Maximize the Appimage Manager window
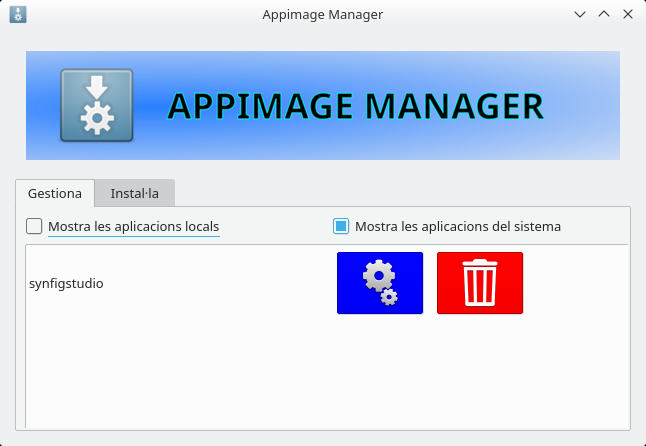 point(604,14)
